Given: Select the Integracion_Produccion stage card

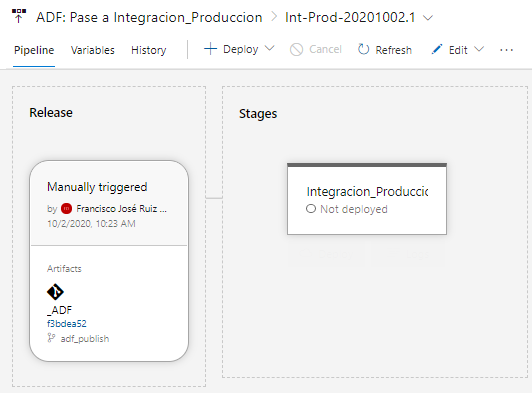Looking at the screenshot, I should click(367, 199).
